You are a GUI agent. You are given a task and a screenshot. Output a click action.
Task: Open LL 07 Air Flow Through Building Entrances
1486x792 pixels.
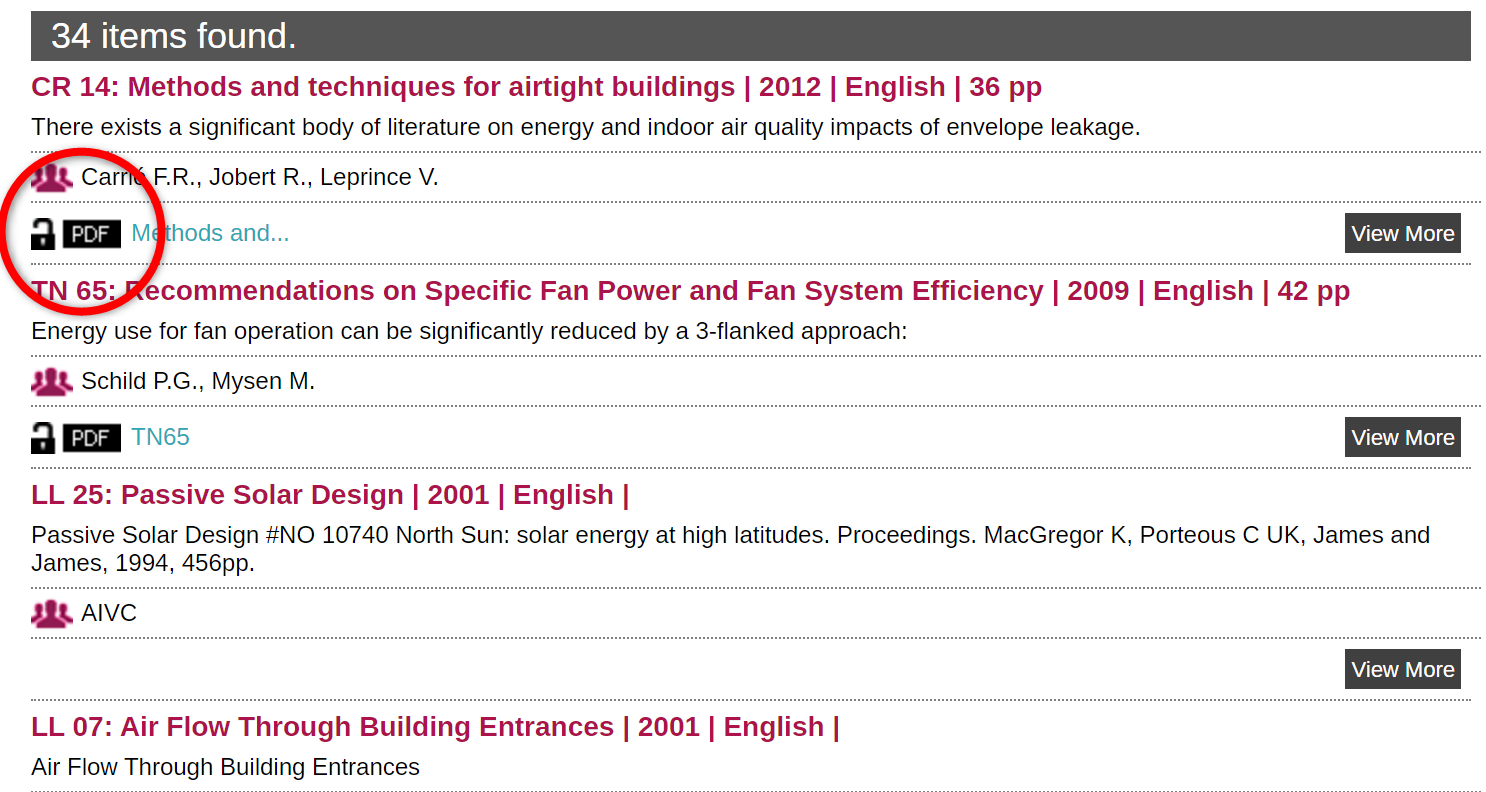click(x=435, y=727)
